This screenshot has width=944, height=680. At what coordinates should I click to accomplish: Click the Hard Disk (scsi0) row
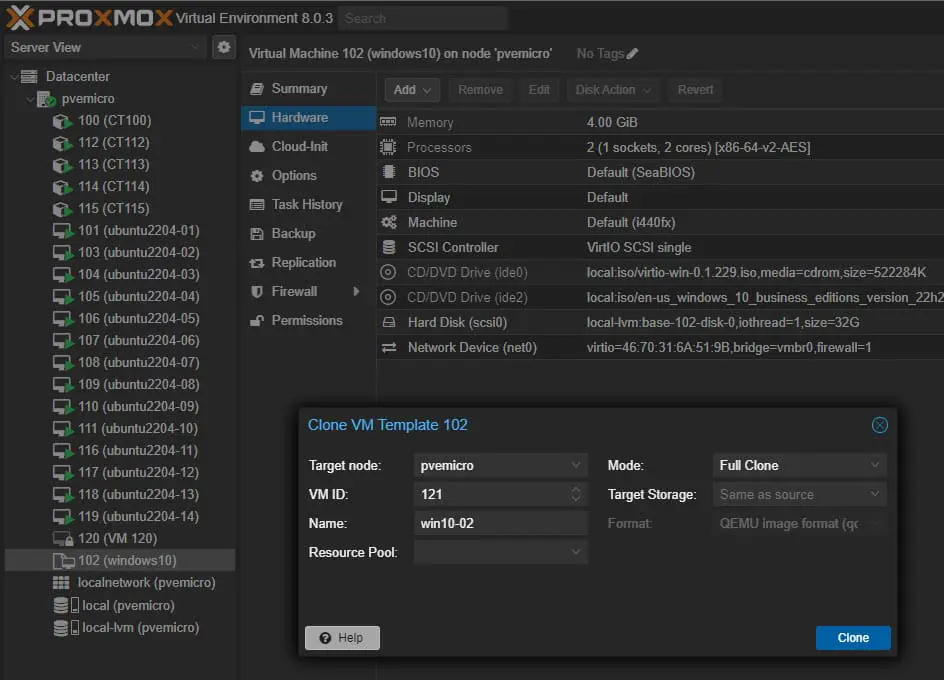660,322
